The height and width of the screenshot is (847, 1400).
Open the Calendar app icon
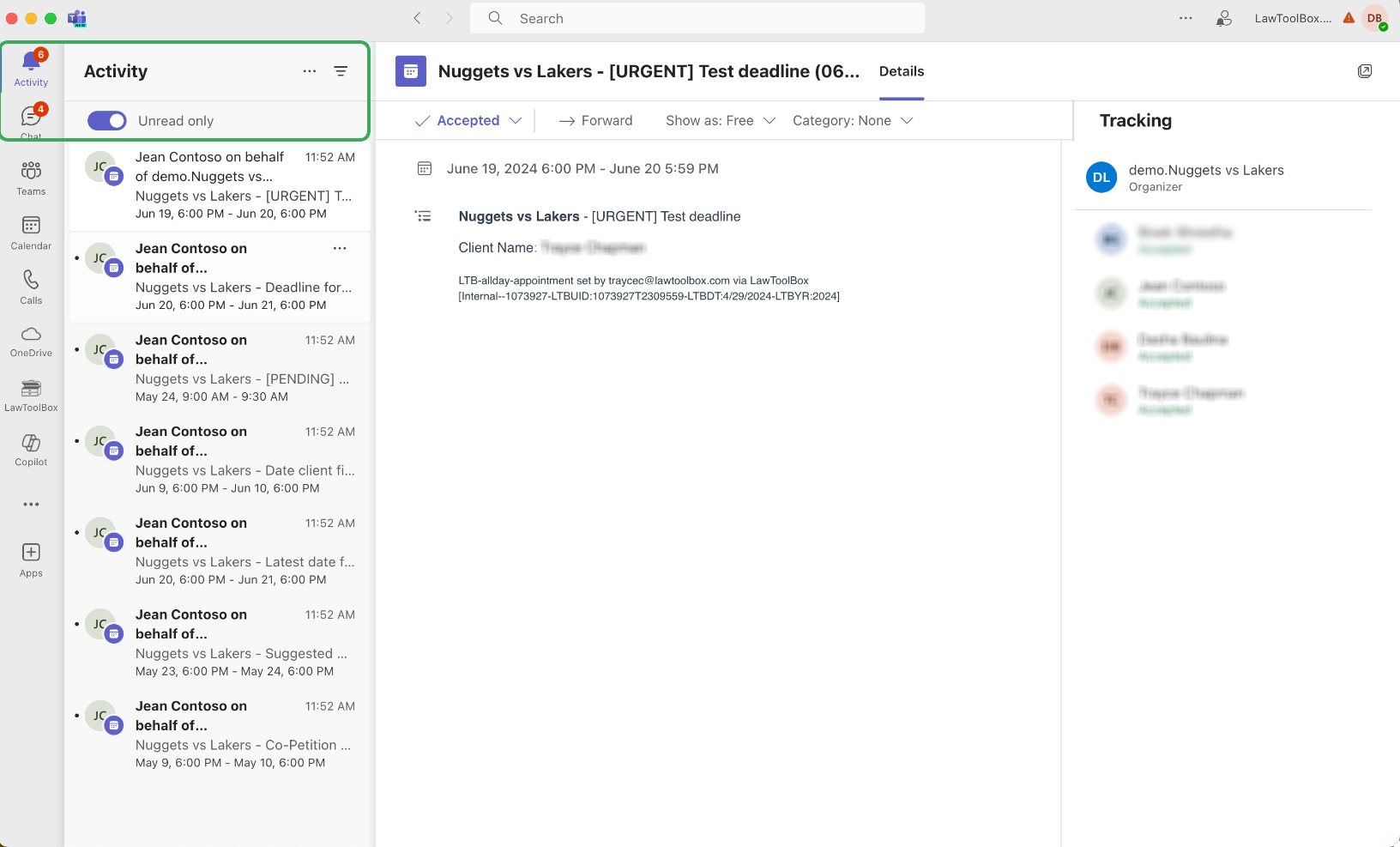(x=31, y=233)
